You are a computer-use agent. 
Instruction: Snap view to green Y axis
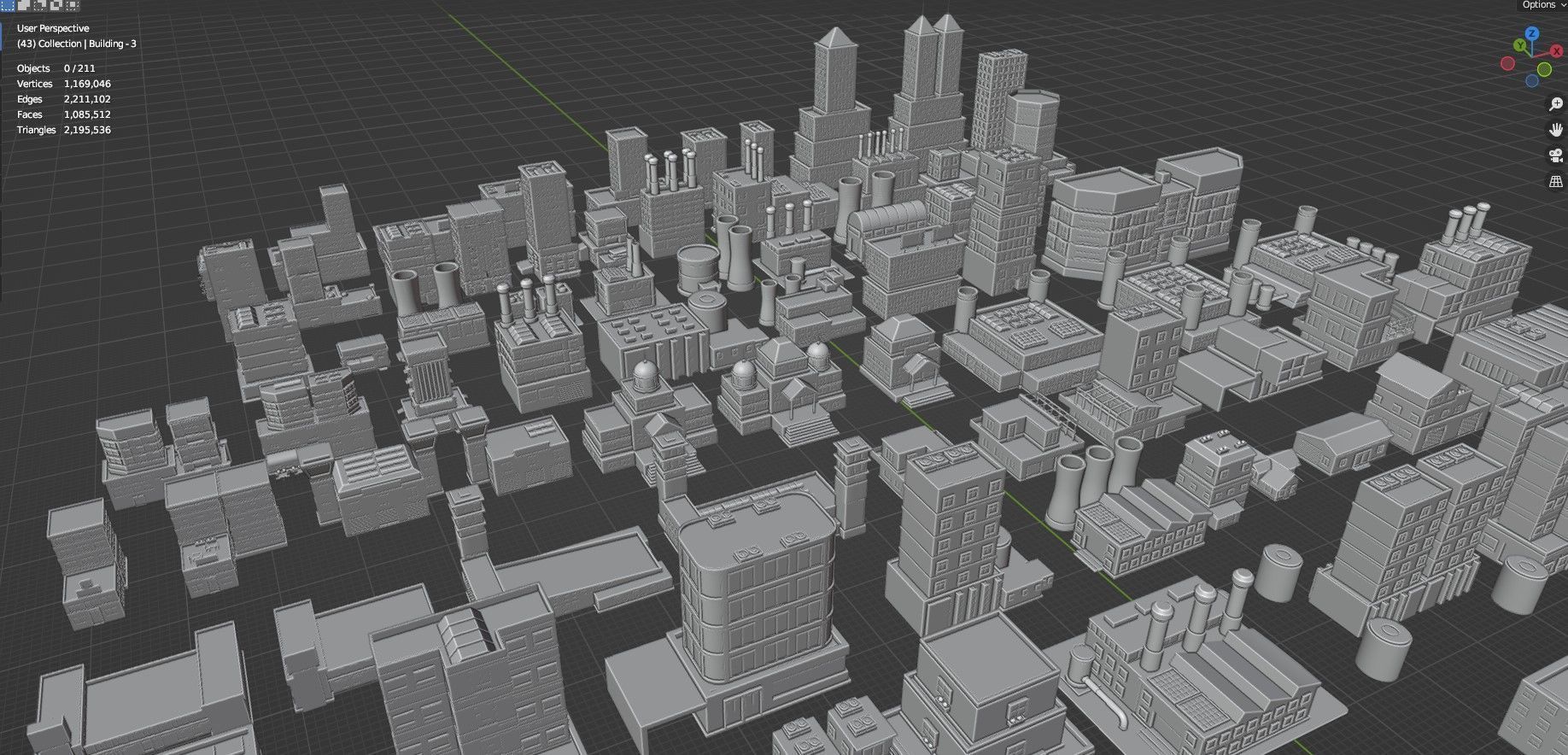[1520, 45]
